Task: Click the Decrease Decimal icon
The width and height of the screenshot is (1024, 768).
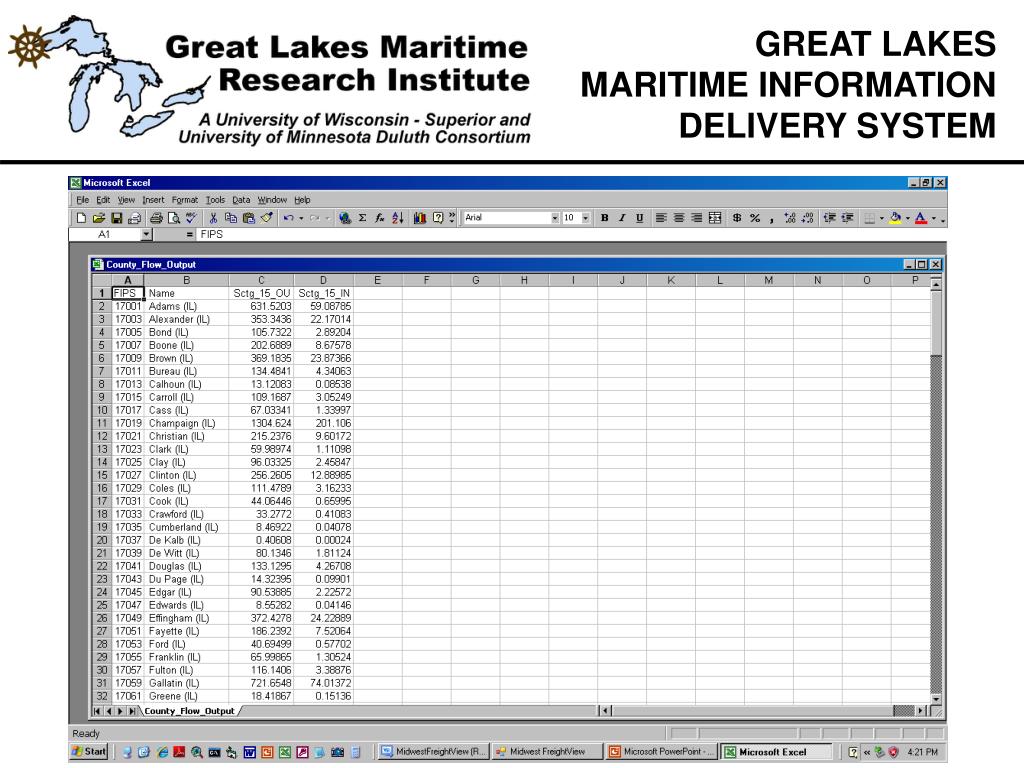Action: tap(808, 218)
